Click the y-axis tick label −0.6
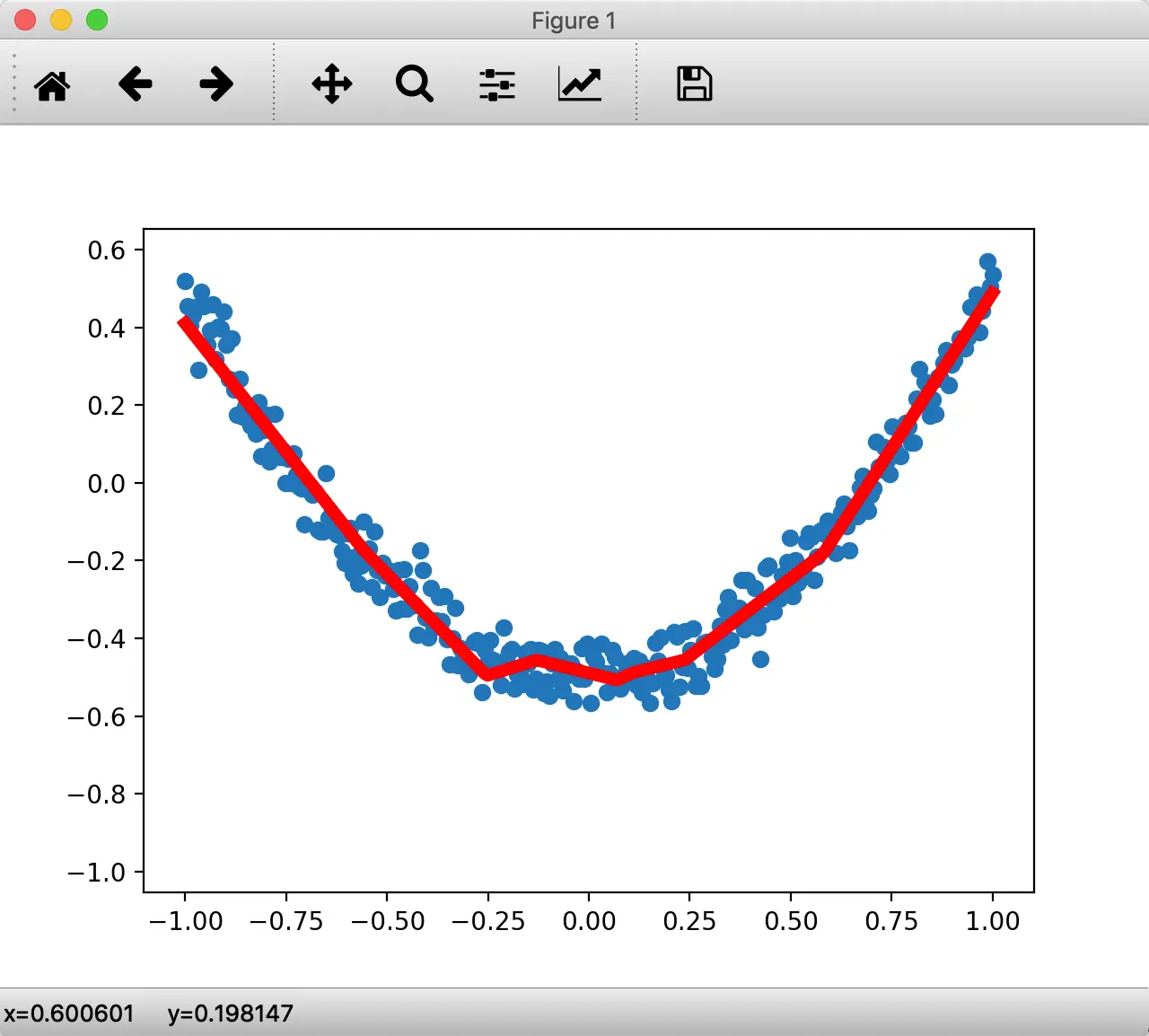1149x1036 pixels. [97, 716]
